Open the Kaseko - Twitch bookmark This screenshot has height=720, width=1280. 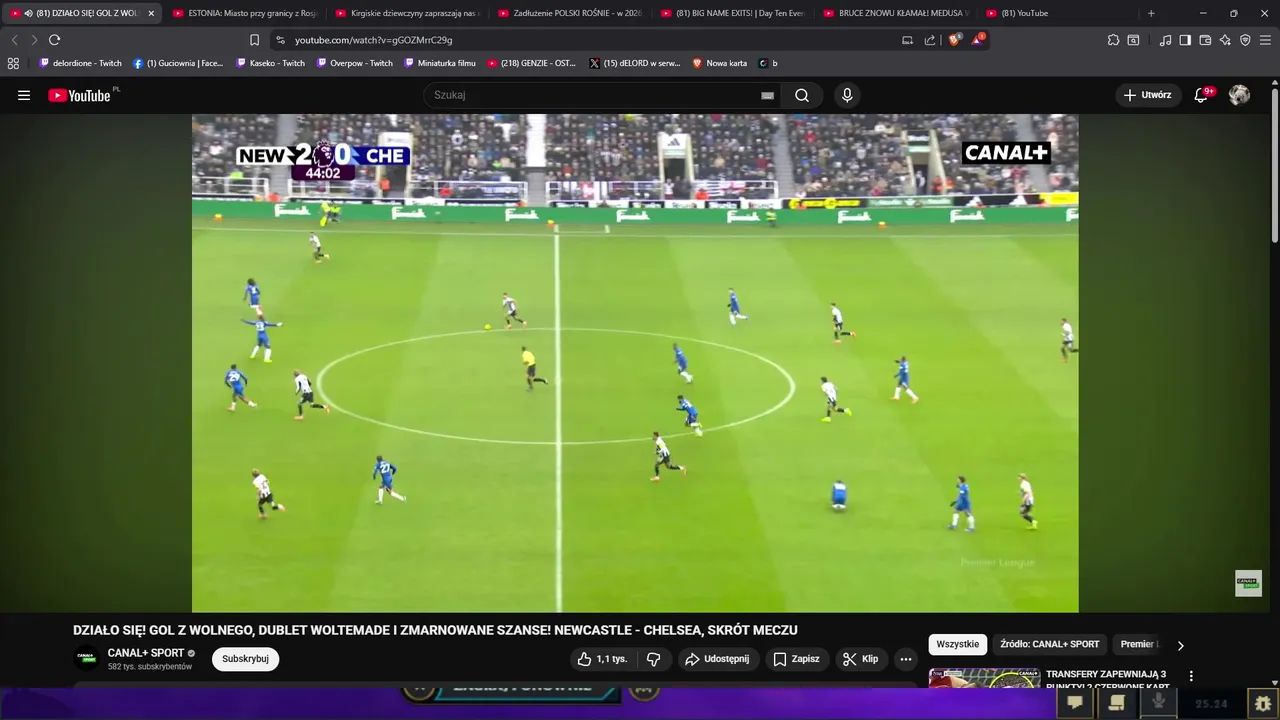click(x=271, y=63)
